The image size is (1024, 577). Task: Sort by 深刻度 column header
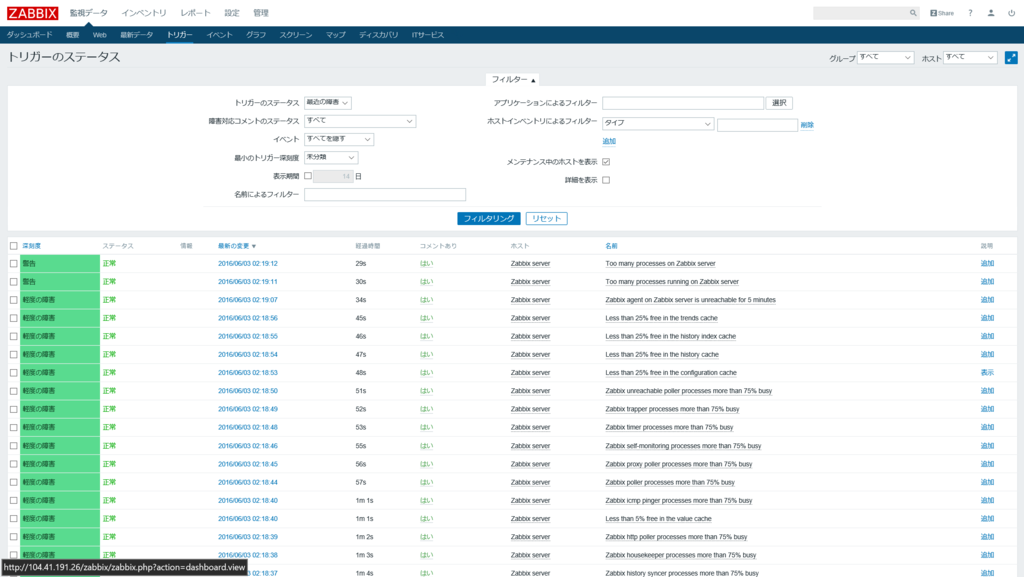click(31, 246)
